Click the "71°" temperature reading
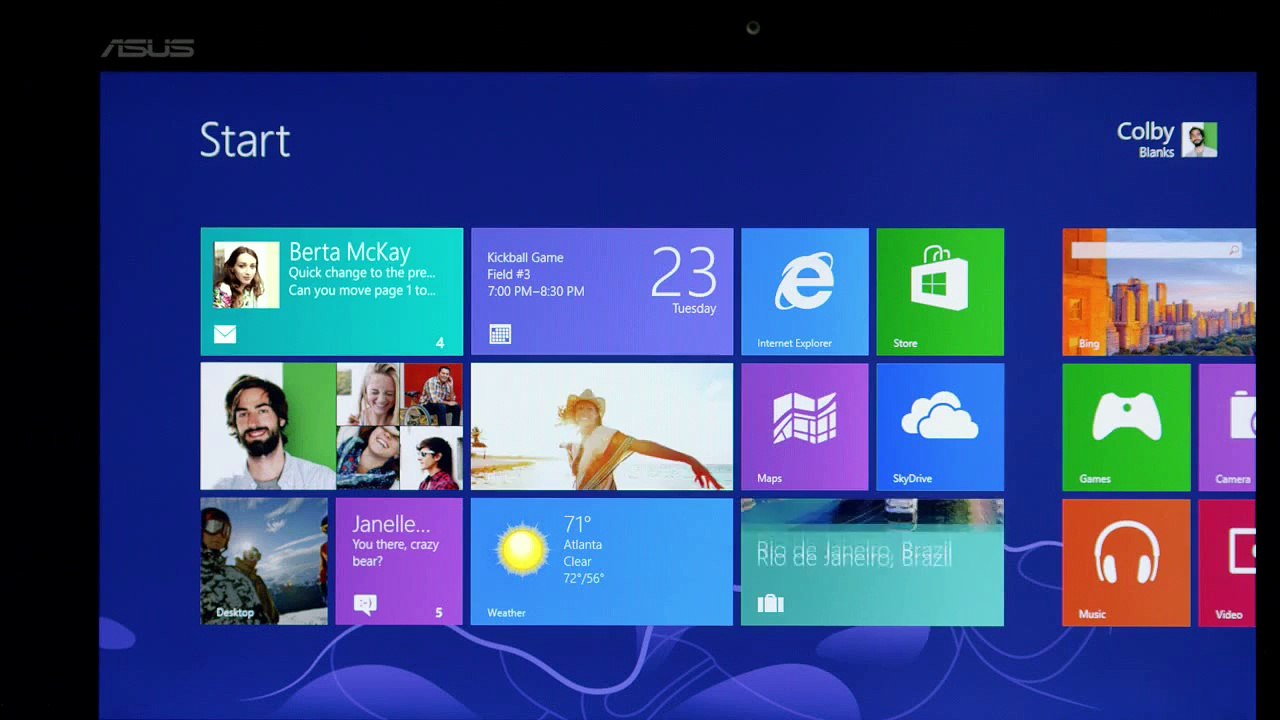1280x720 pixels. (577, 524)
